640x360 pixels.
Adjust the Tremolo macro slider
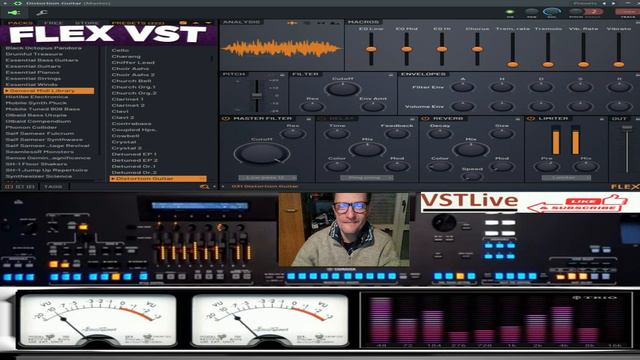(548, 50)
